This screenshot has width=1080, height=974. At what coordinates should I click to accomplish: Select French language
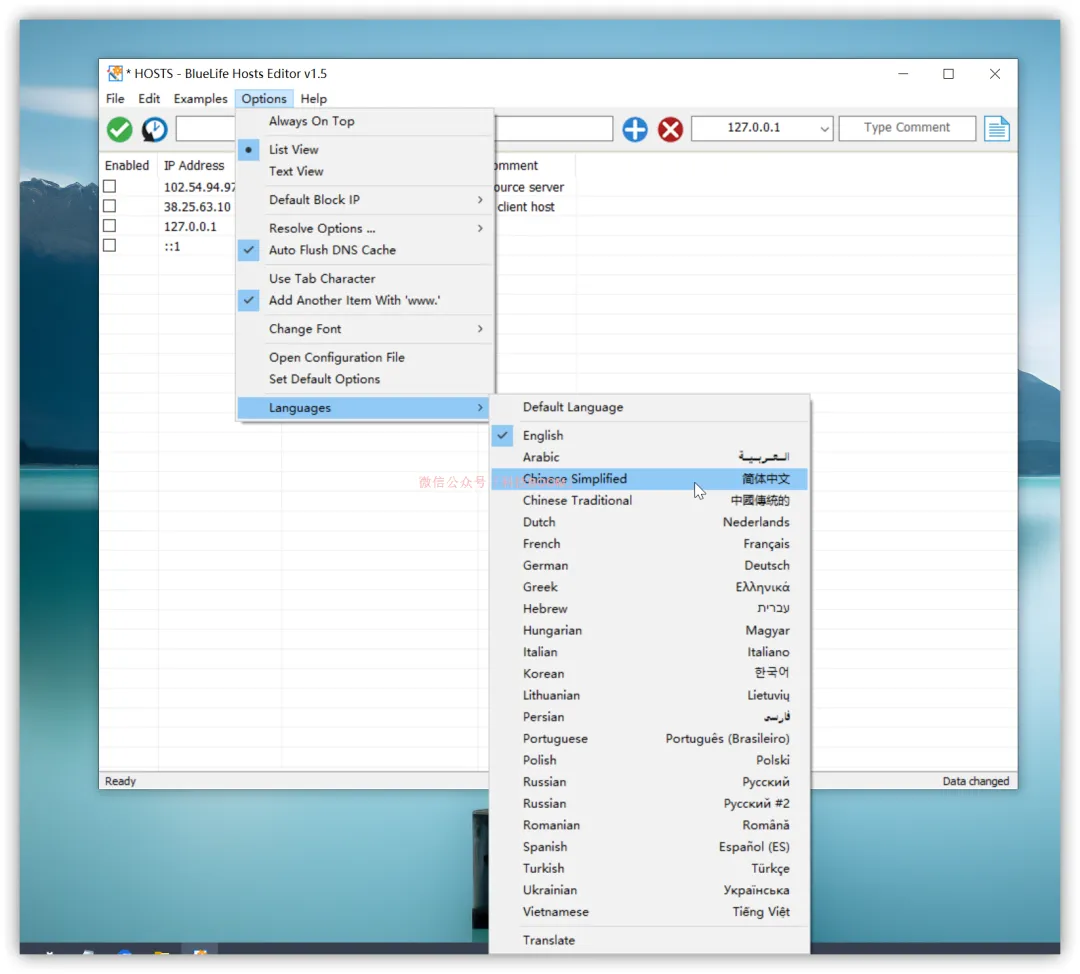(x=650, y=544)
